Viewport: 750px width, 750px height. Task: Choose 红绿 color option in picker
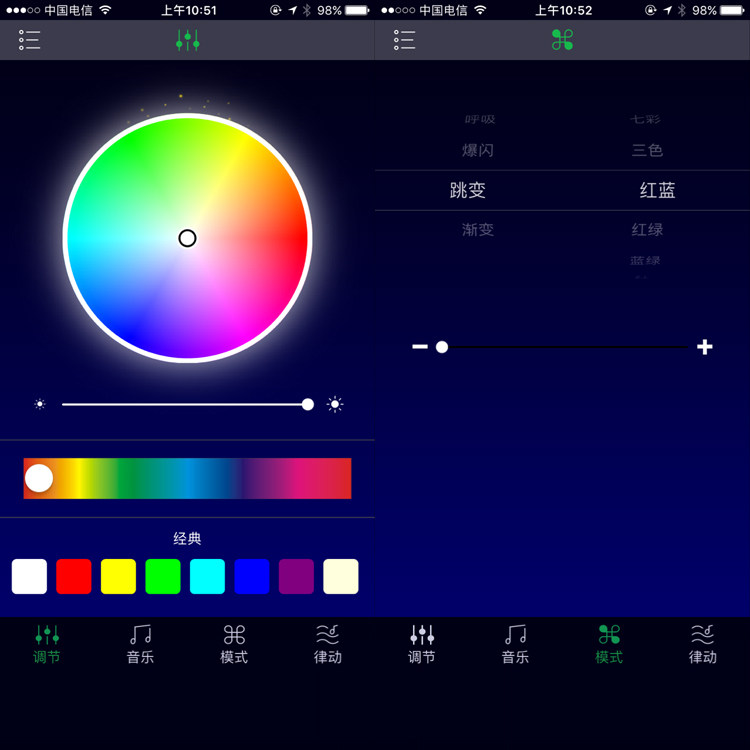point(647,230)
